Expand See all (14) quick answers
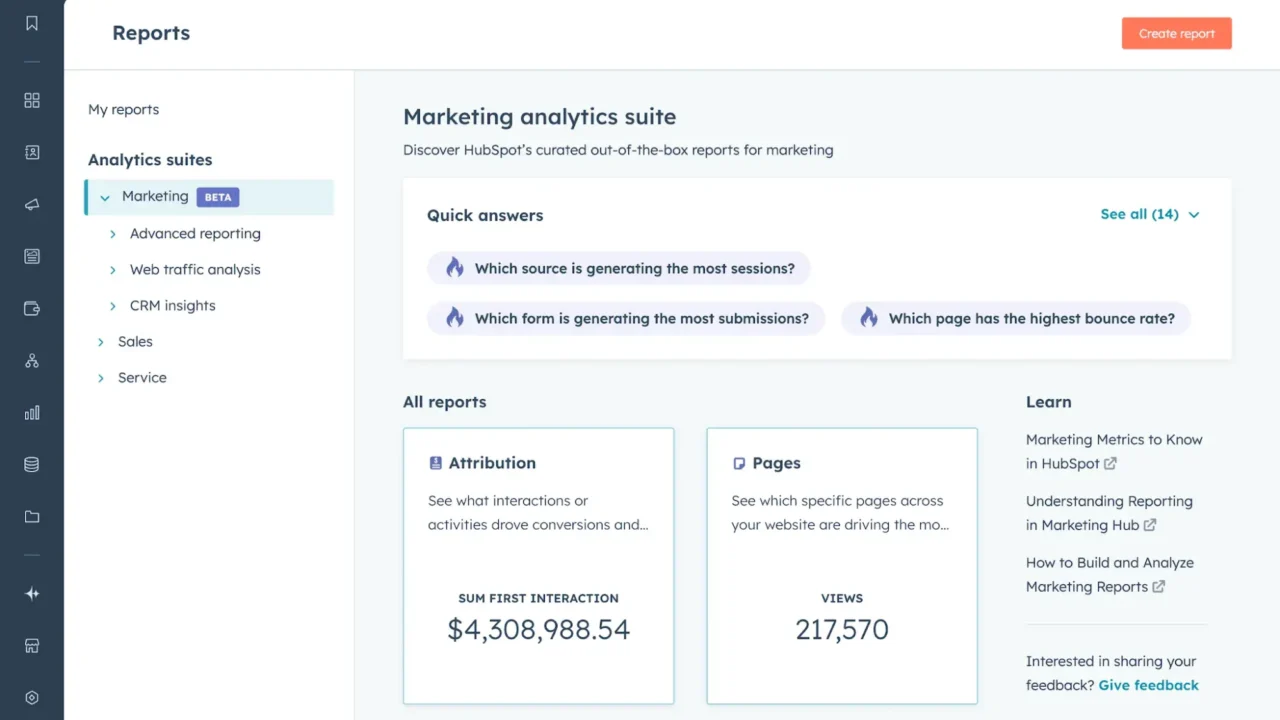This screenshot has width=1280, height=720. 1150,214
